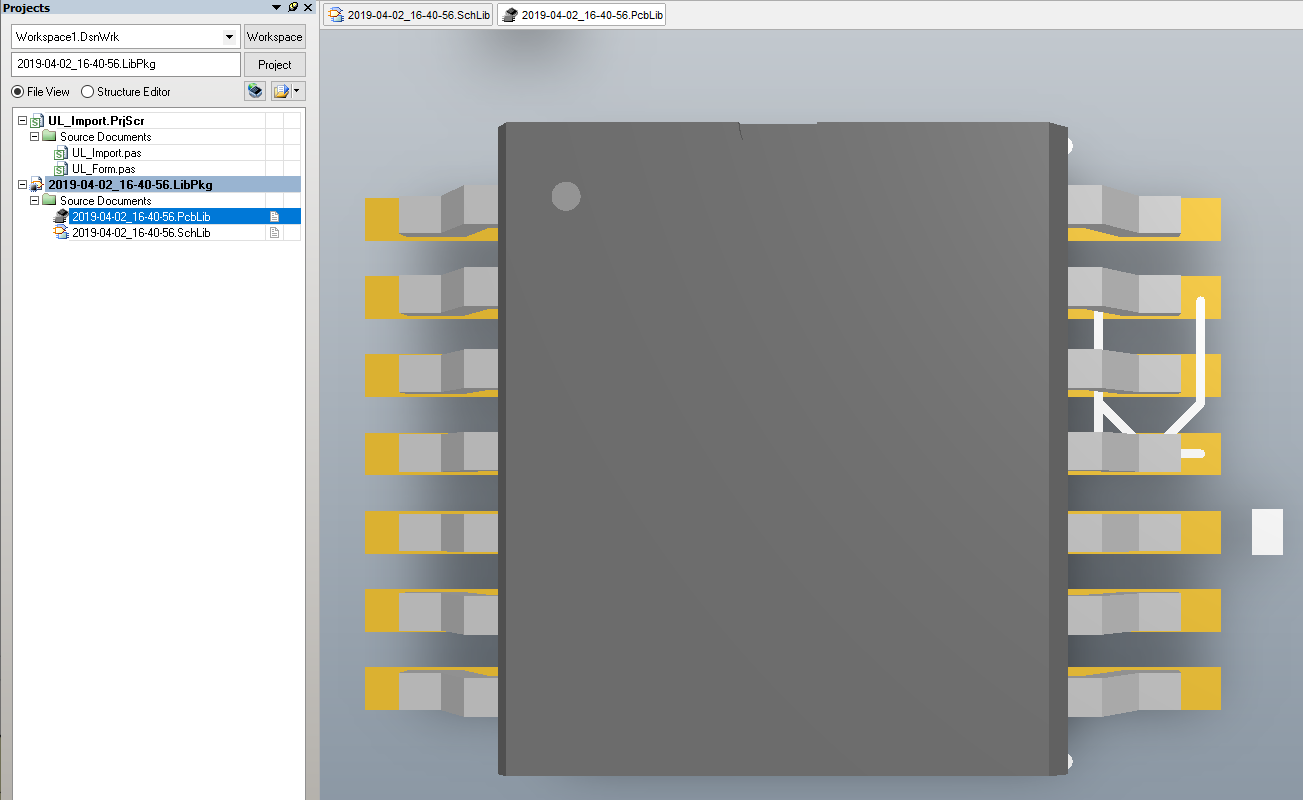Click the Workspace button
Viewport: 1303px width, 800px height.
(274, 36)
